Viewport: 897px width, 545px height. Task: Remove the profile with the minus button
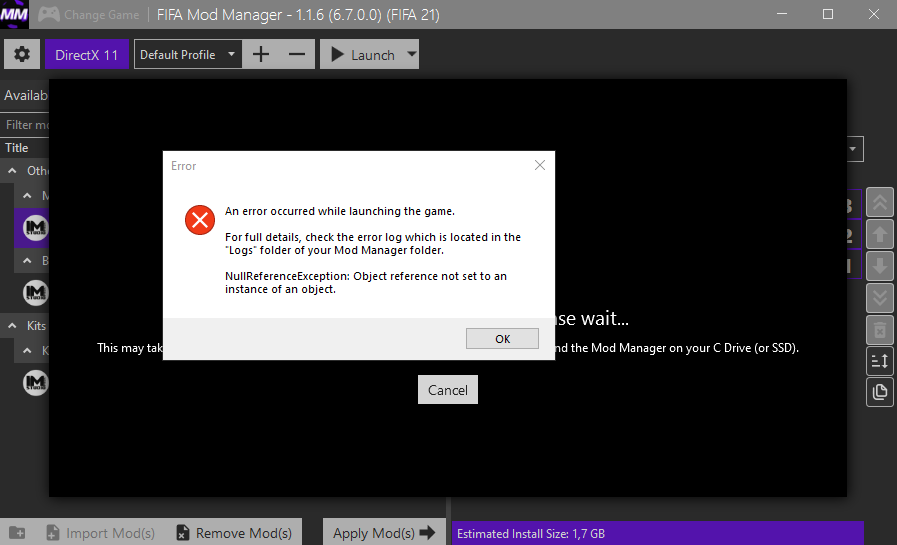tap(297, 54)
